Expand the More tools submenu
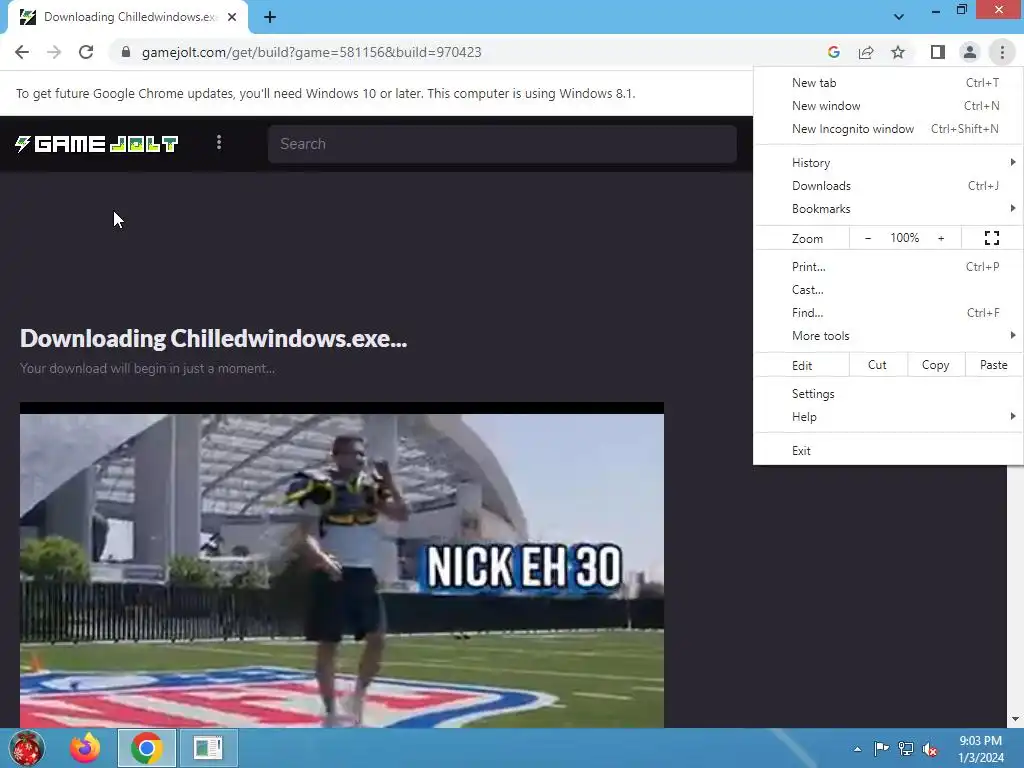The width and height of the screenshot is (1024, 768). [x=888, y=336]
